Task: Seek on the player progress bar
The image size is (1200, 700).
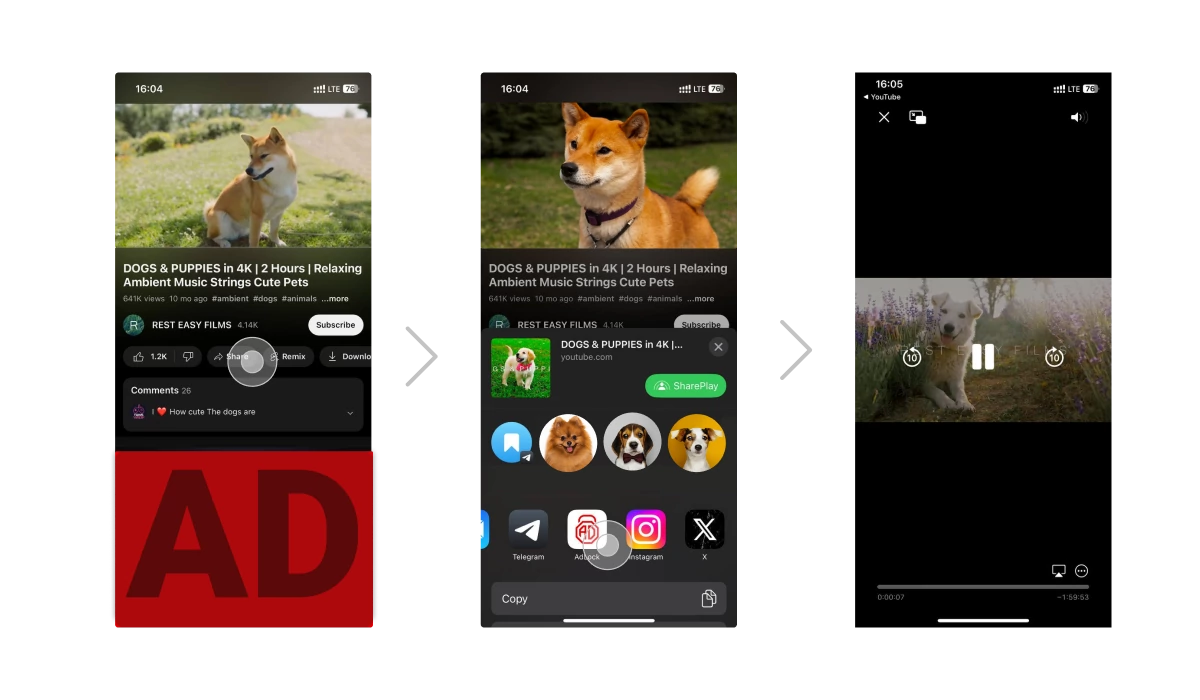Action: coord(983,586)
